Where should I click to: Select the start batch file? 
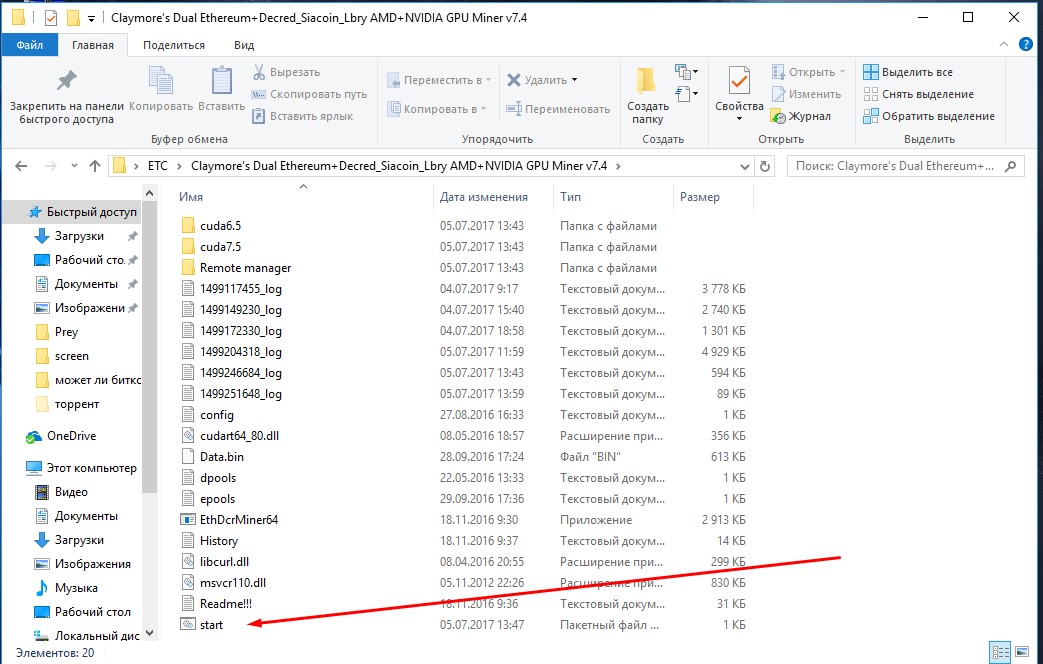point(211,625)
